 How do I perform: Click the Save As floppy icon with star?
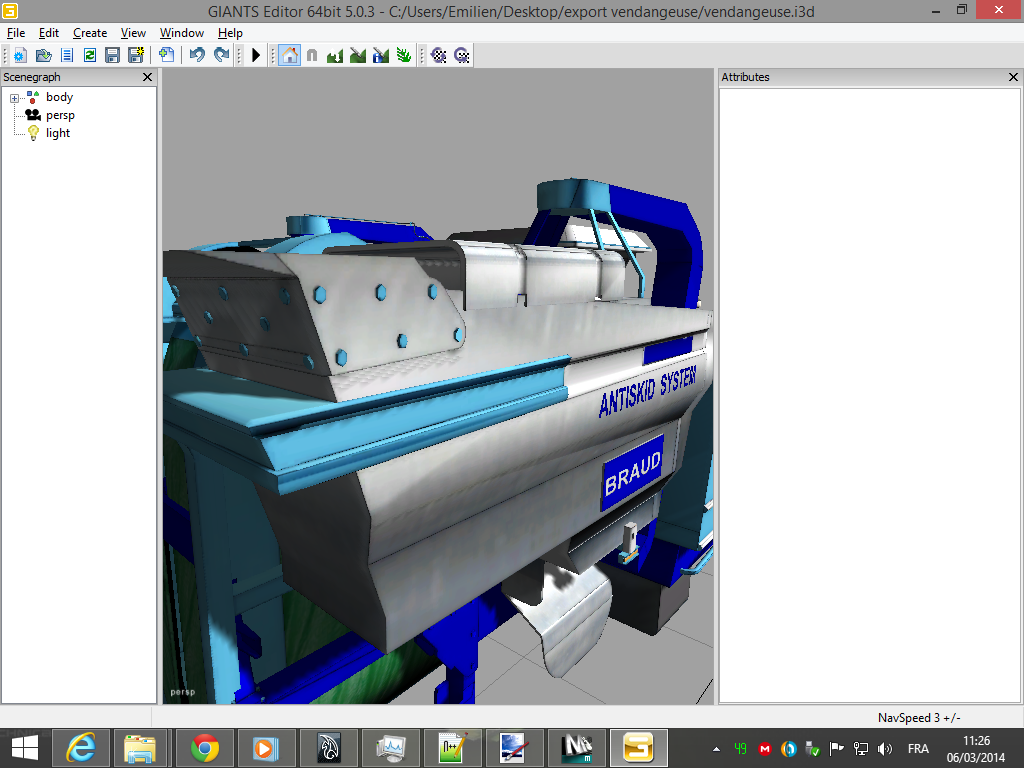coord(136,56)
